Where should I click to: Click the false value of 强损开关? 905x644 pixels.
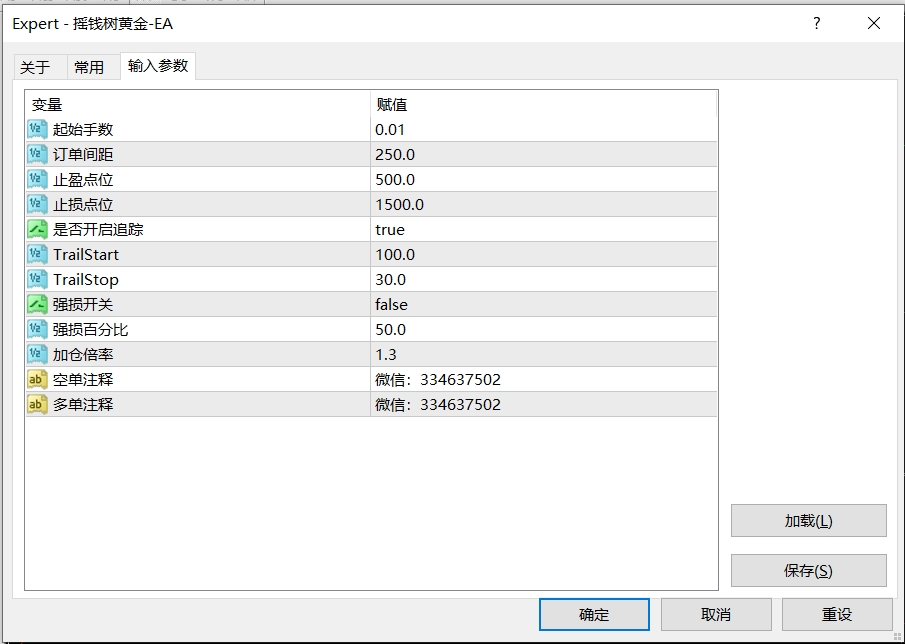pyautogui.click(x=391, y=304)
